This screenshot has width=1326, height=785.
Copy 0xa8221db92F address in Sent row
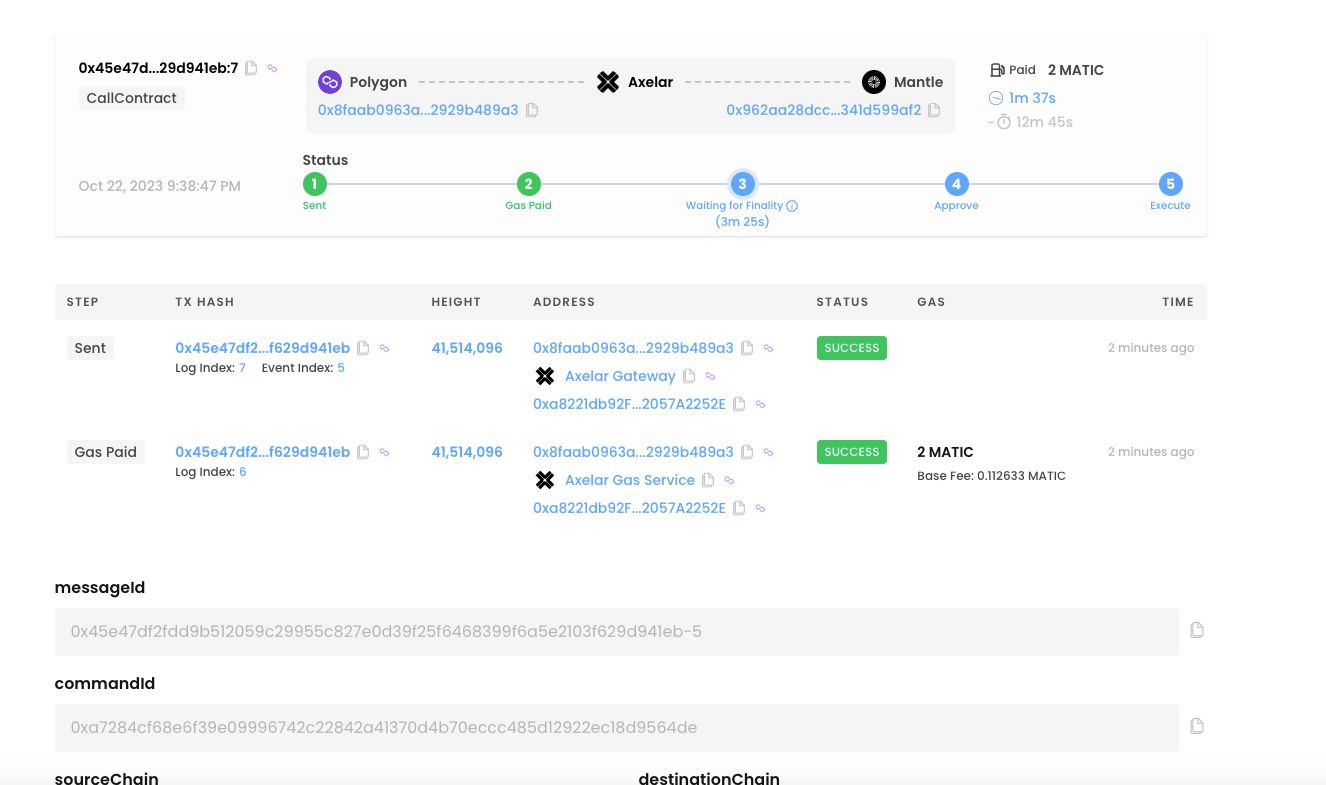pos(739,404)
